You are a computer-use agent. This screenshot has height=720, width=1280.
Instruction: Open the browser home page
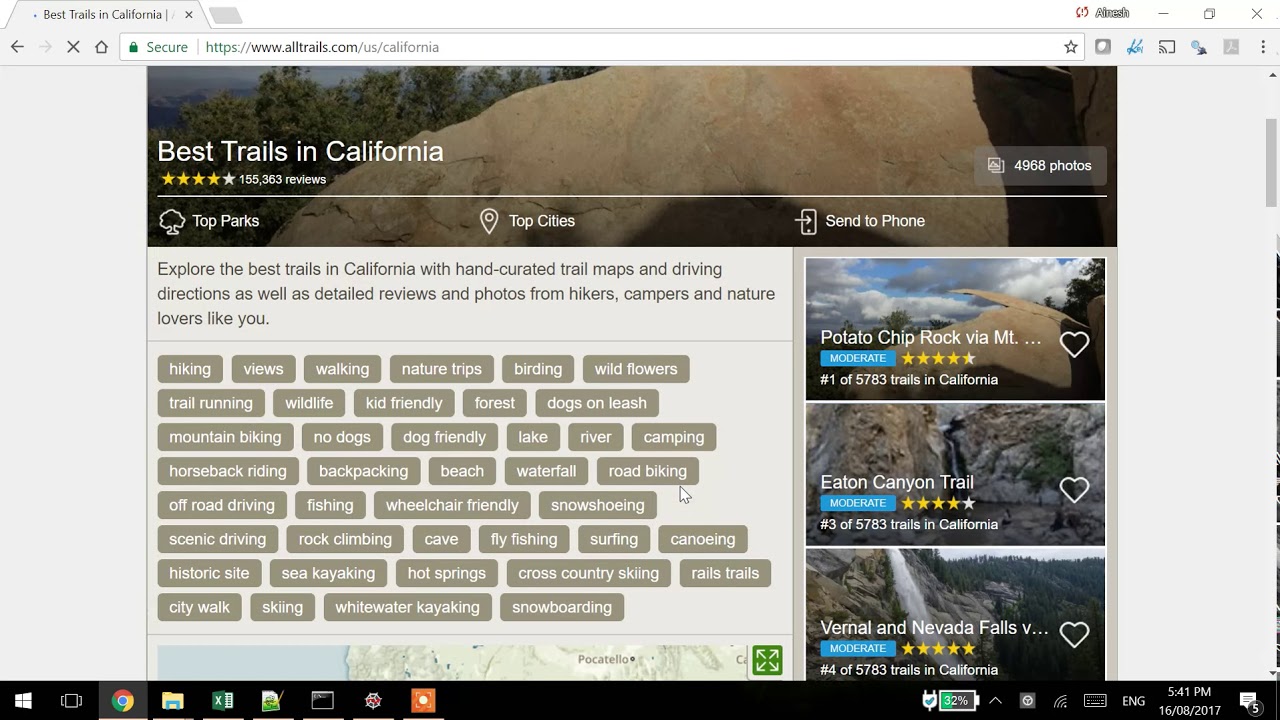click(x=101, y=47)
